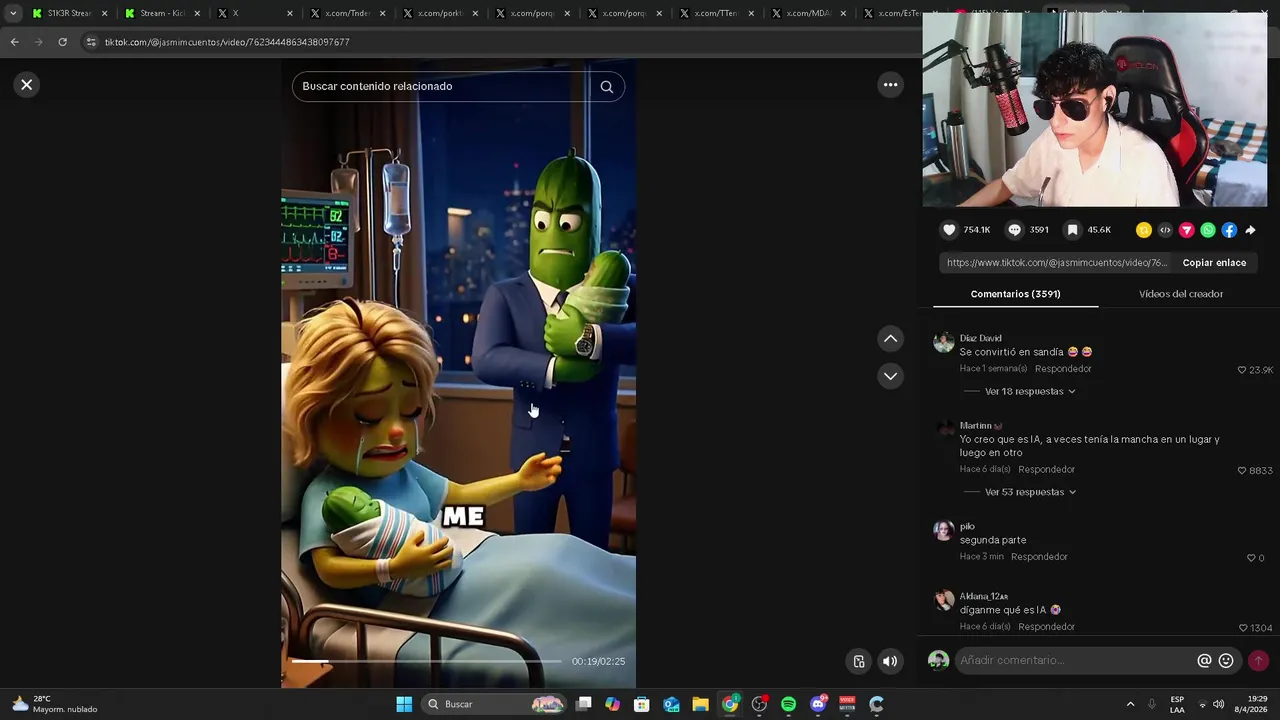The image size is (1280, 720).
Task: Toggle the icon left of the volume button
Action: click(x=858, y=661)
